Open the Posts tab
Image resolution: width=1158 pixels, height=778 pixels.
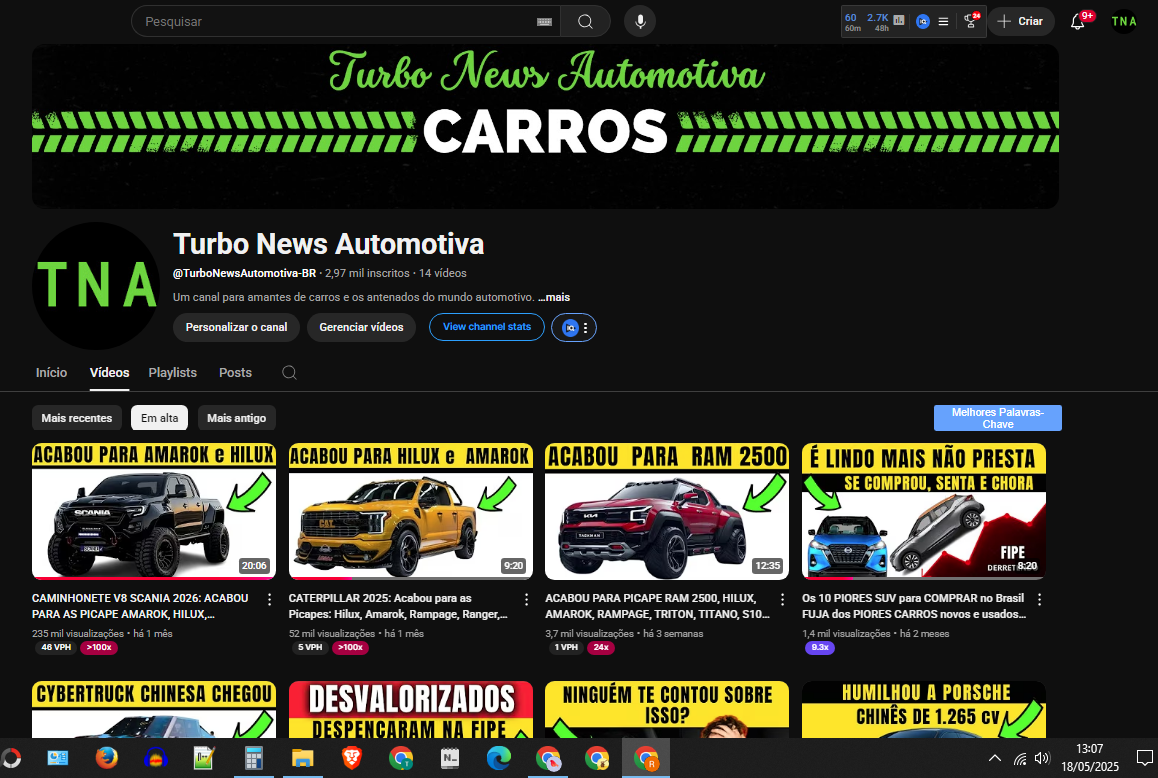(236, 373)
